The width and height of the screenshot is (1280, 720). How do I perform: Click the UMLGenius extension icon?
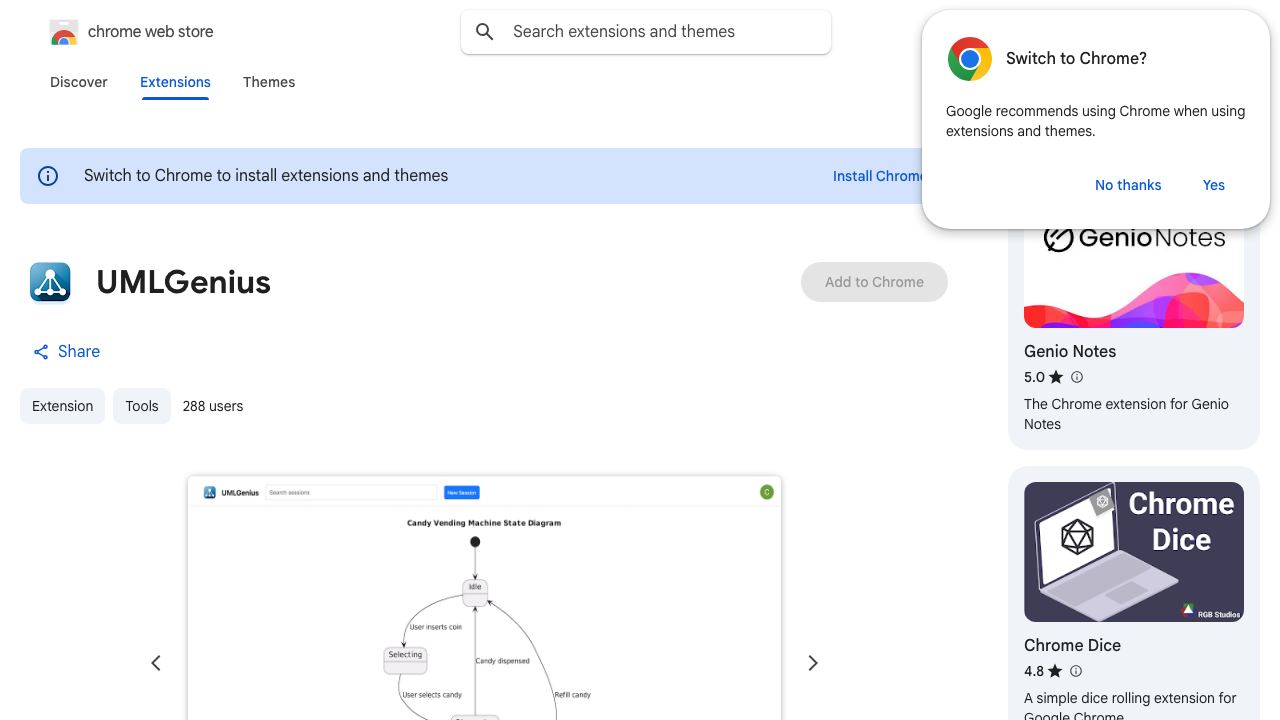[50, 282]
